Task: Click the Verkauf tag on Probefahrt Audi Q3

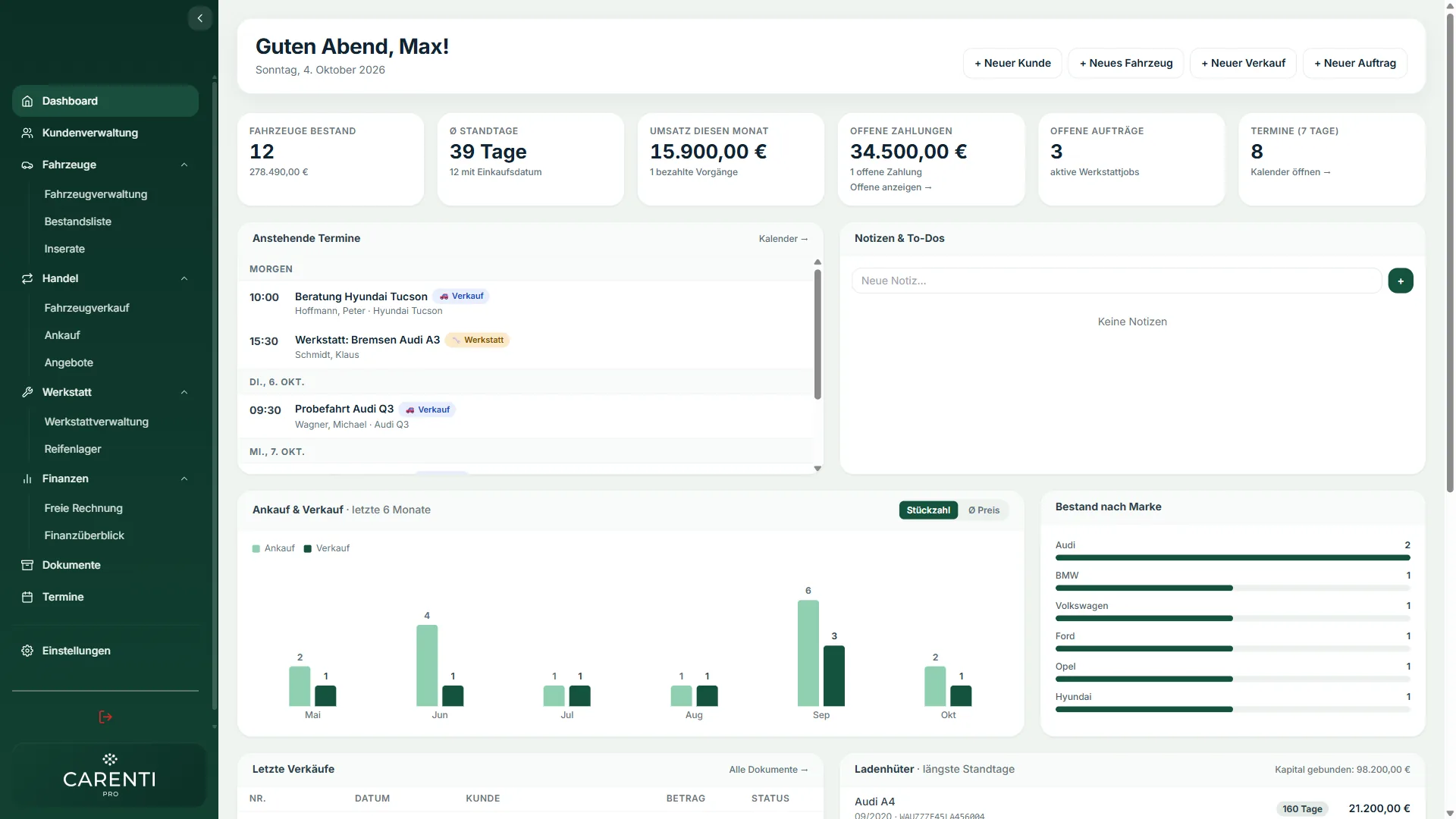Action: (x=428, y=409)
